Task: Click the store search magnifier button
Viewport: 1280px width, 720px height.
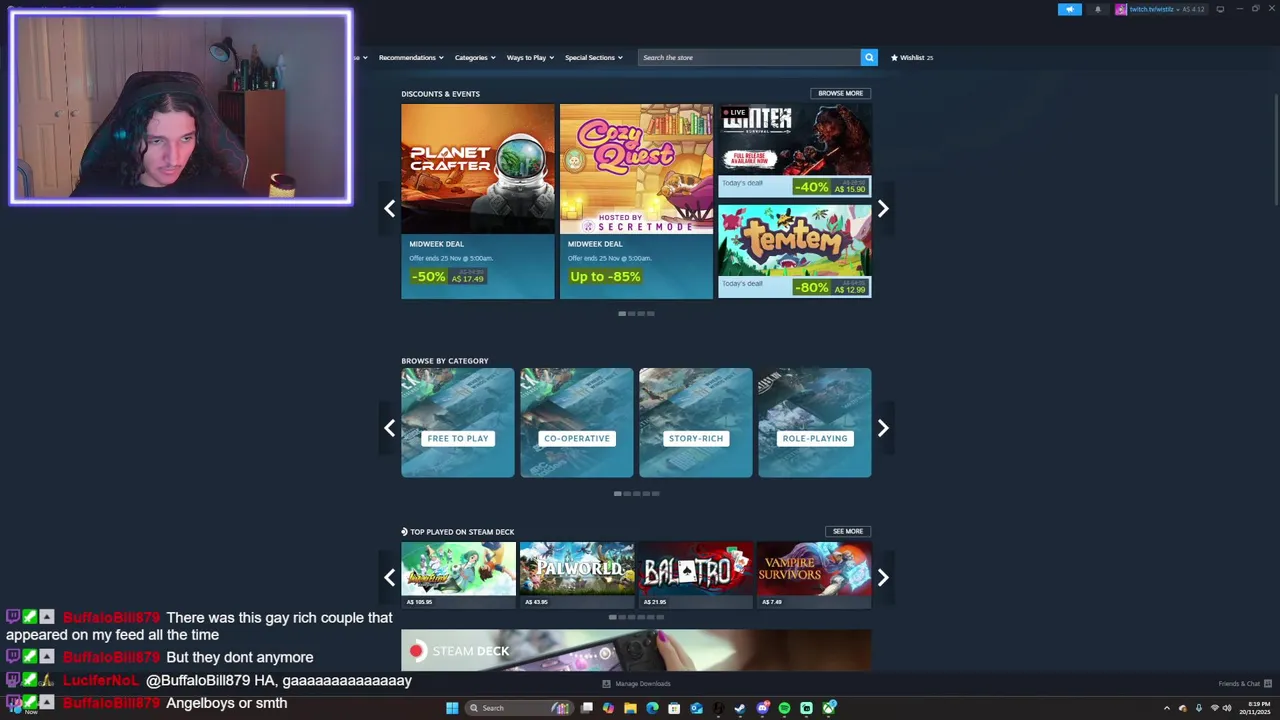Action: (x=869, y=57)
